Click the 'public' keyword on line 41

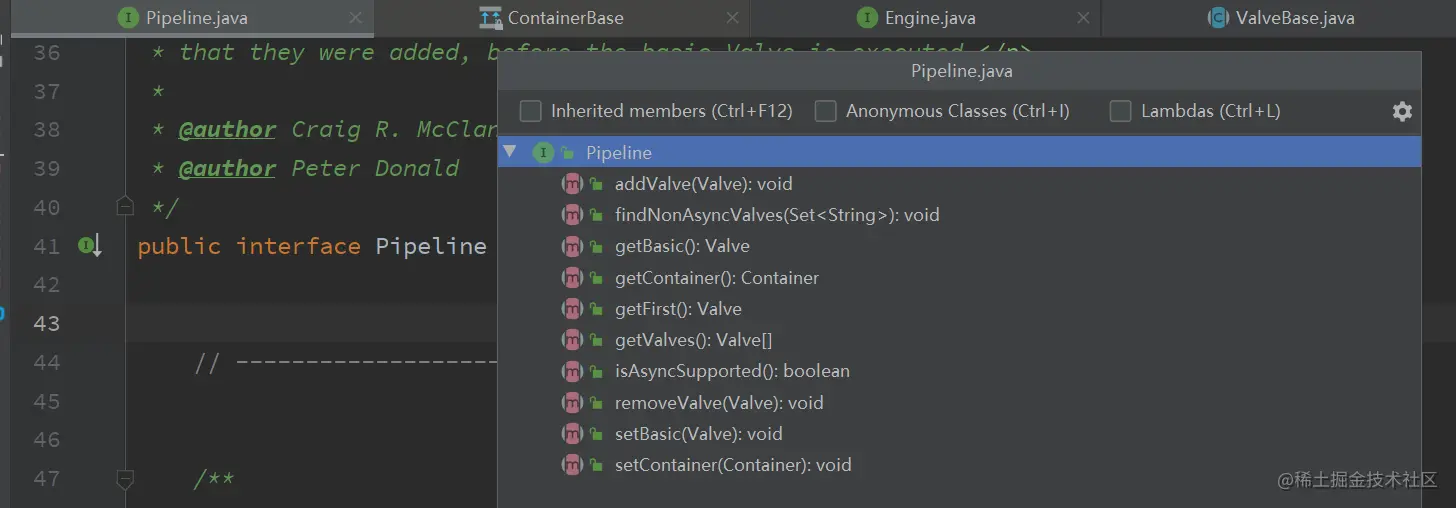[179, 246]
